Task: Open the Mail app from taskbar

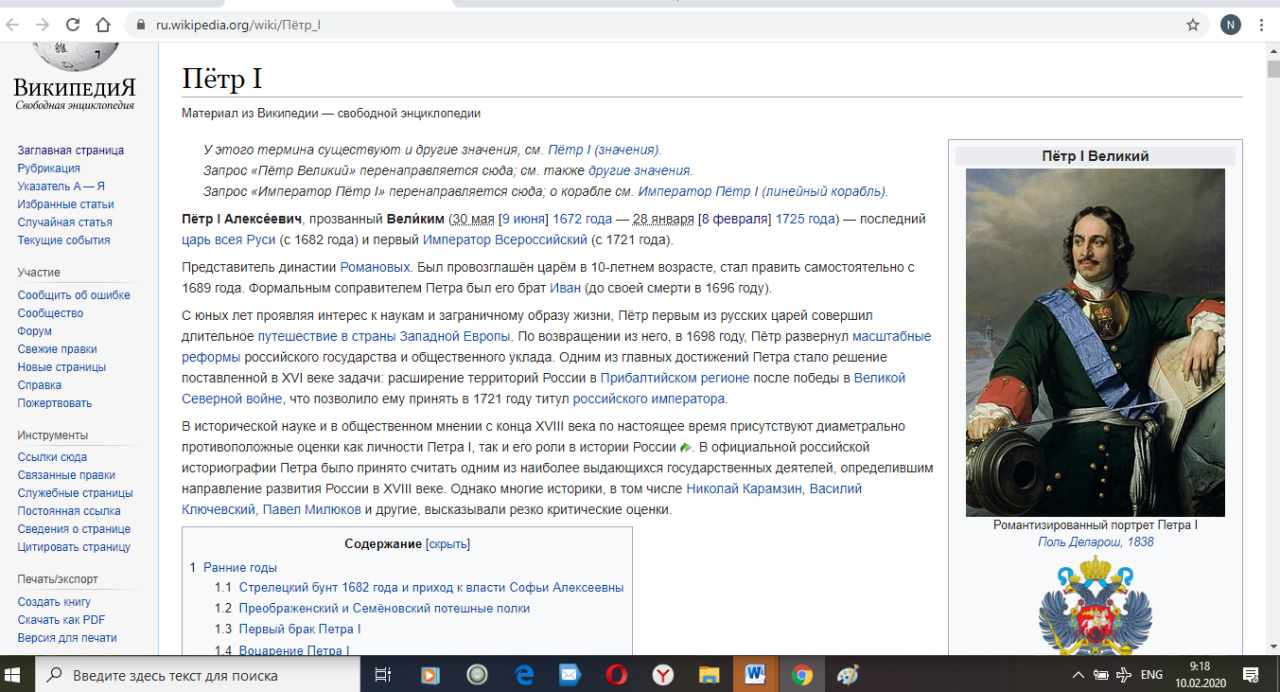Action: [570, 675]
